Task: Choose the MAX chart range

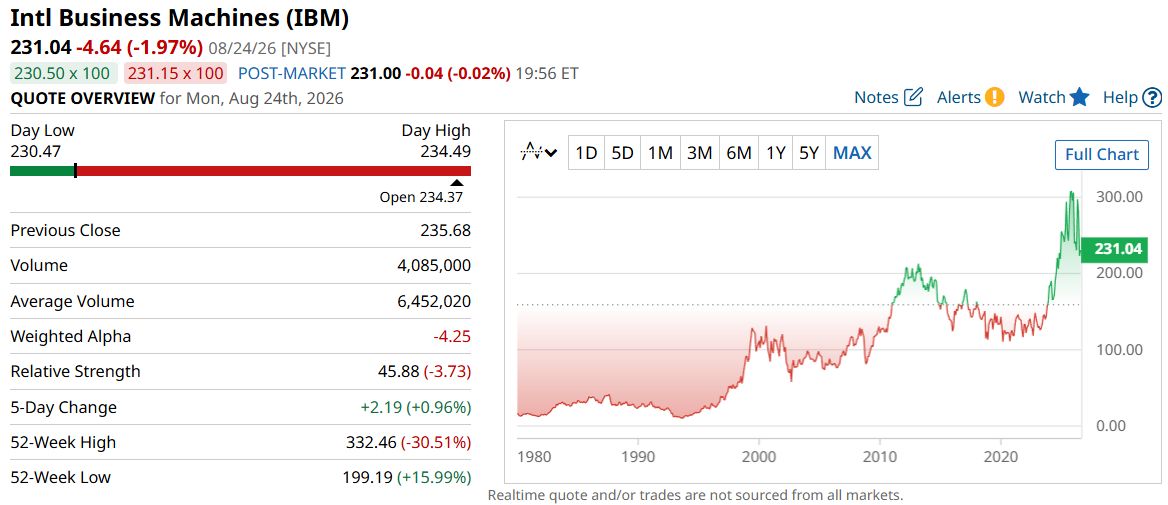Action: pyautogui.click(x=851, y=153)
